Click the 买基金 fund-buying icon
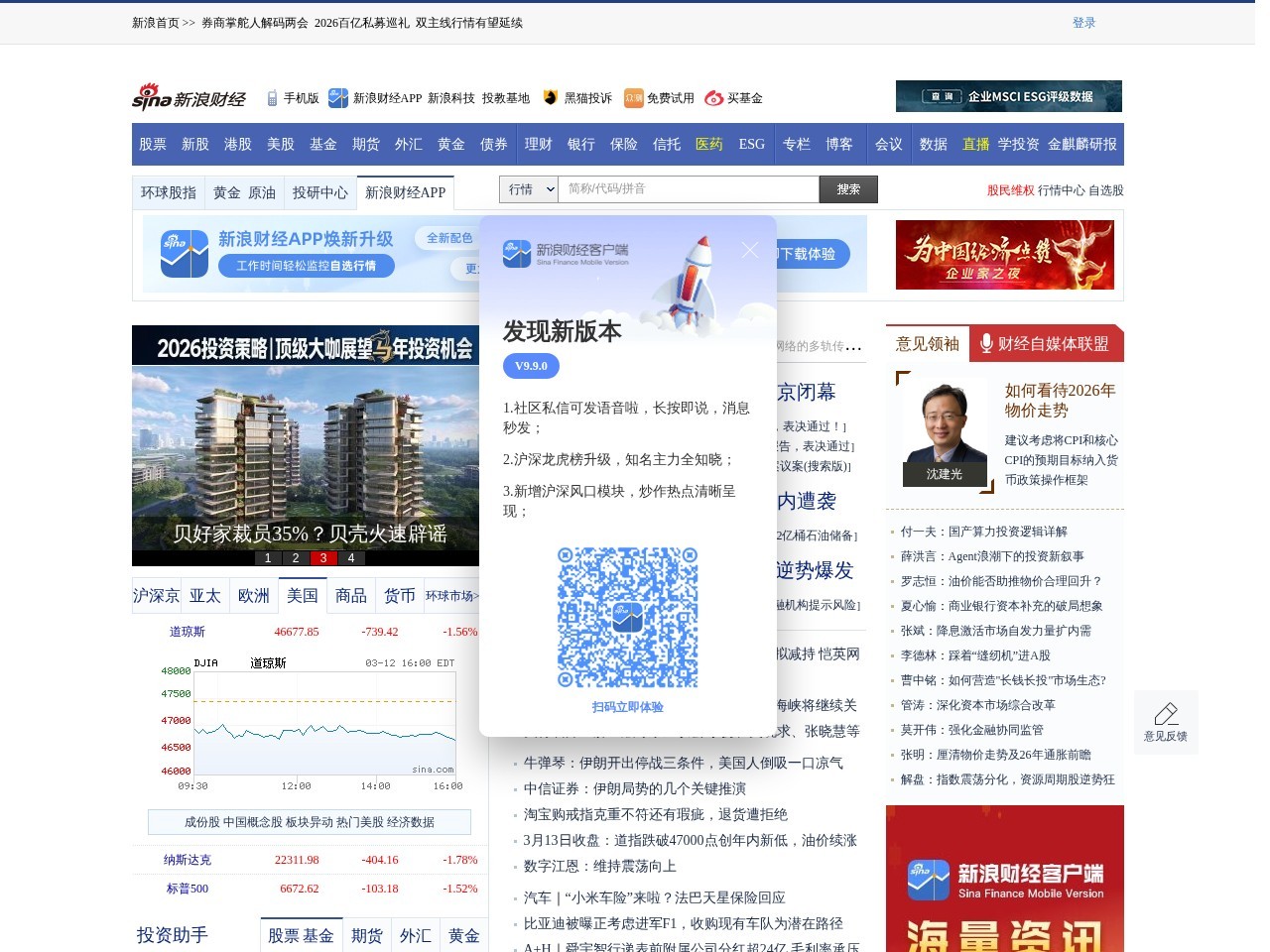Screen dimensions: 1270x952 712,98
